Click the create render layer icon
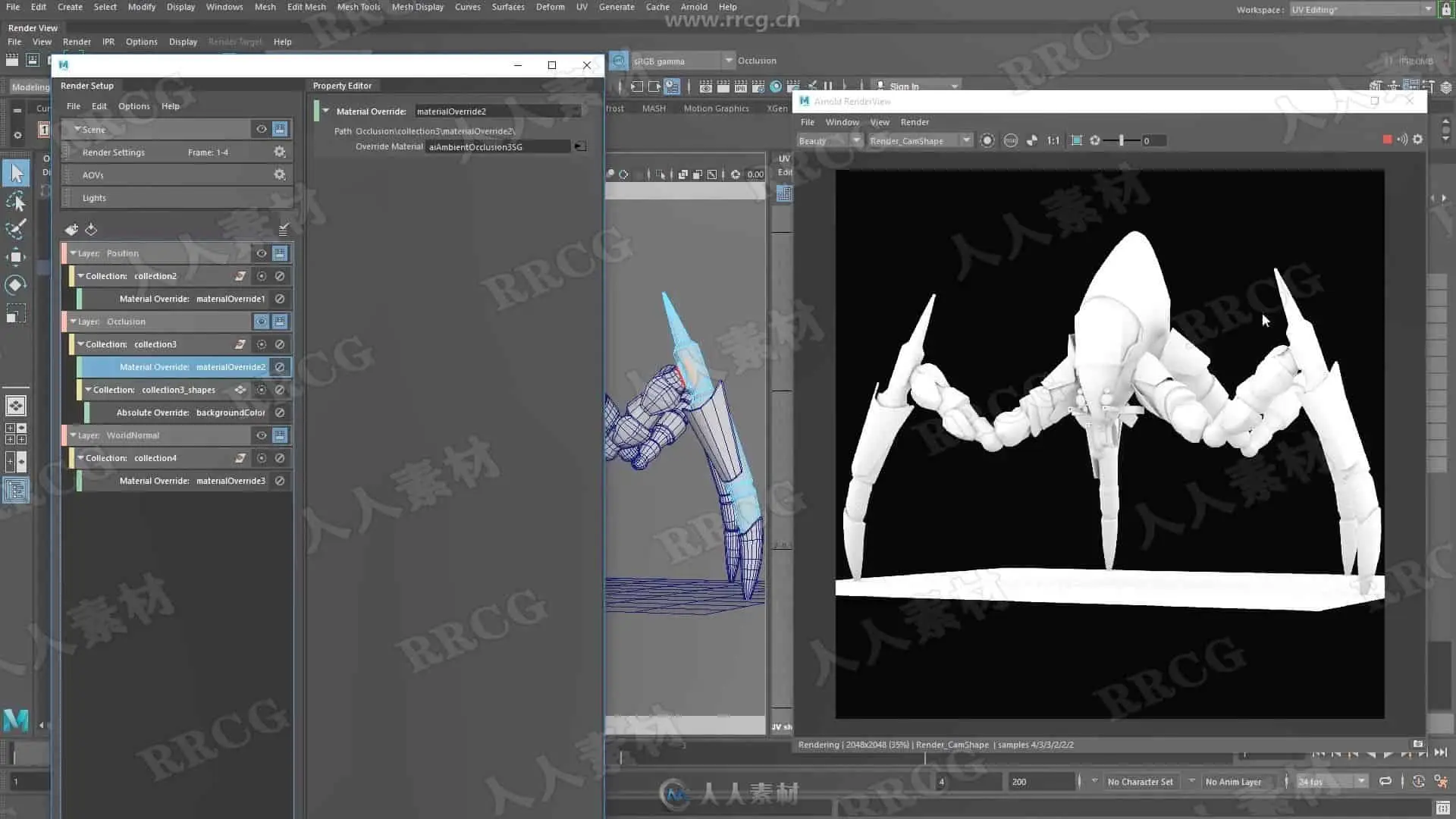This screenshot has height=819, width=1456. point(71,229)
